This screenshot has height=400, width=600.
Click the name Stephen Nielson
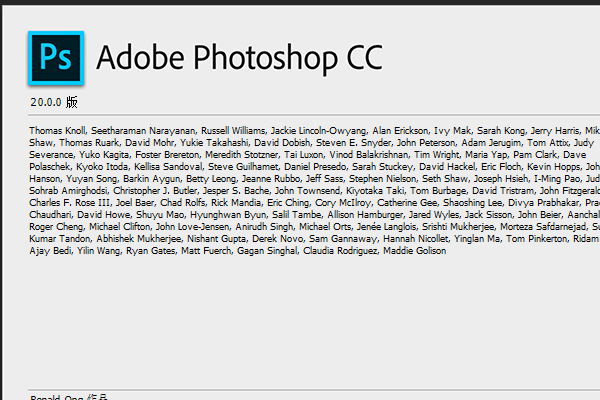tap(382, 179)
